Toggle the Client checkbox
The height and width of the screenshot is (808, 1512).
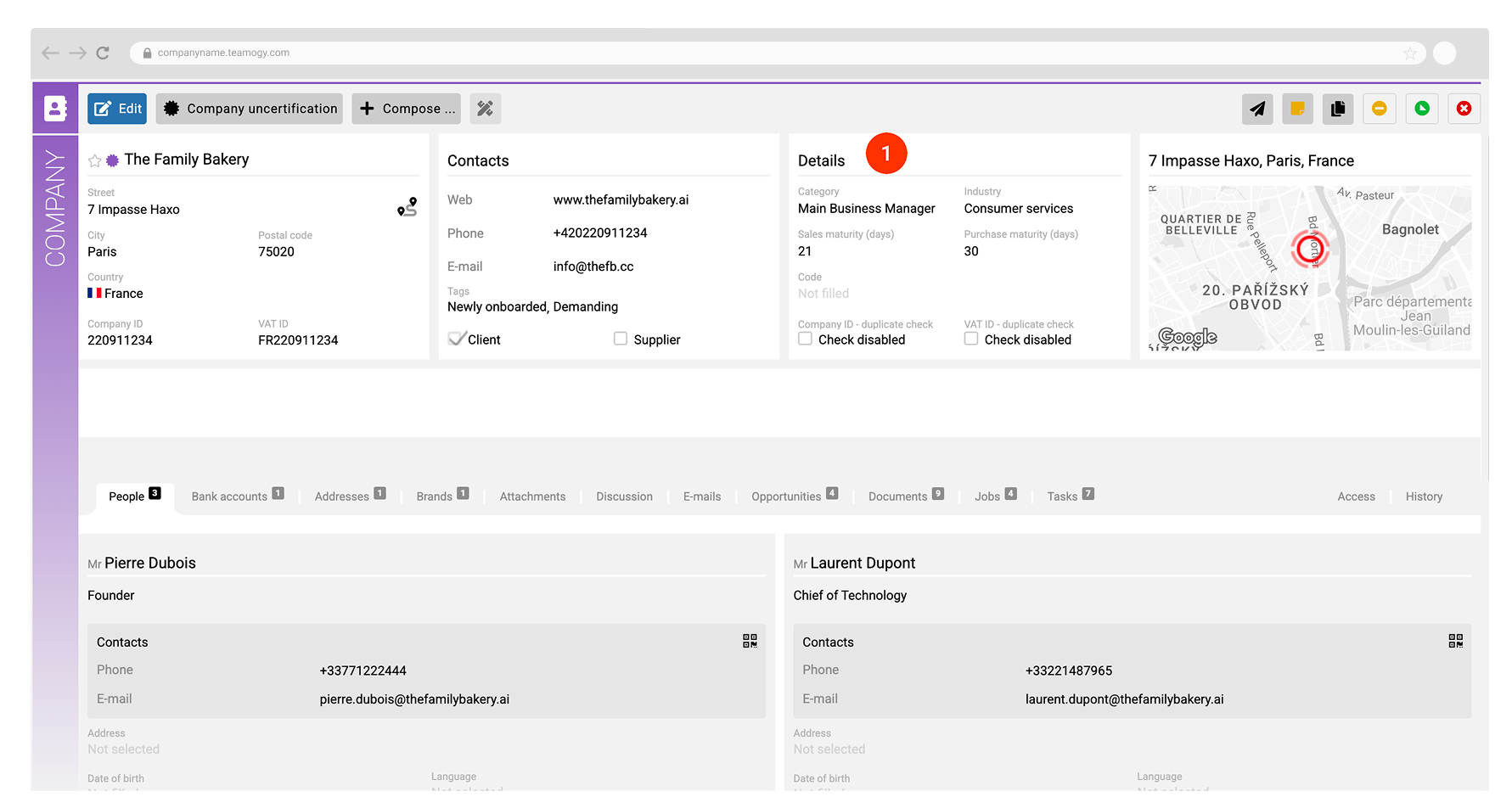(457, 339)
